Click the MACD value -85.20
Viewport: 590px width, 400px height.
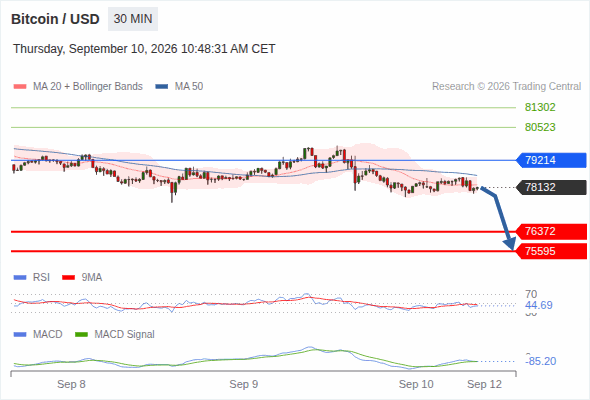point(540,361)
